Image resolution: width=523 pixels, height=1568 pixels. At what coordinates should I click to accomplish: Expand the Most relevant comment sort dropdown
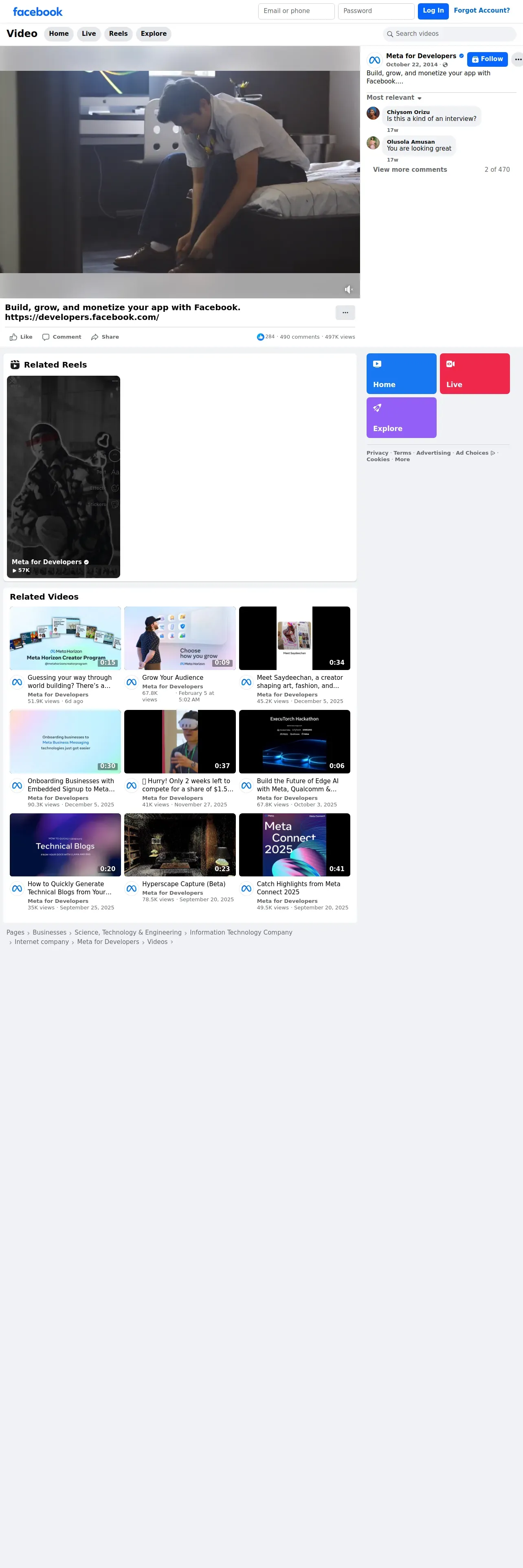394,98
